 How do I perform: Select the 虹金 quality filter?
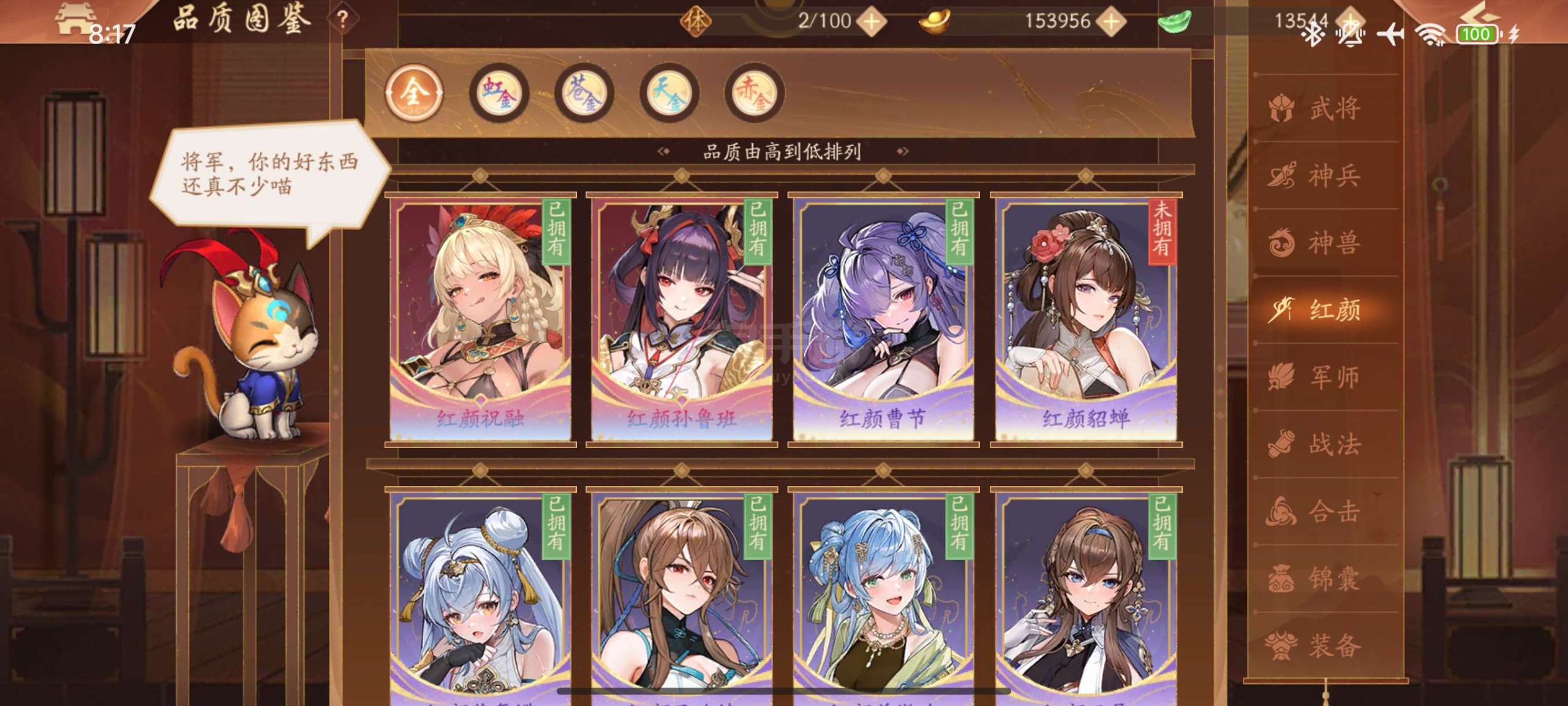[x=499, y=93]
